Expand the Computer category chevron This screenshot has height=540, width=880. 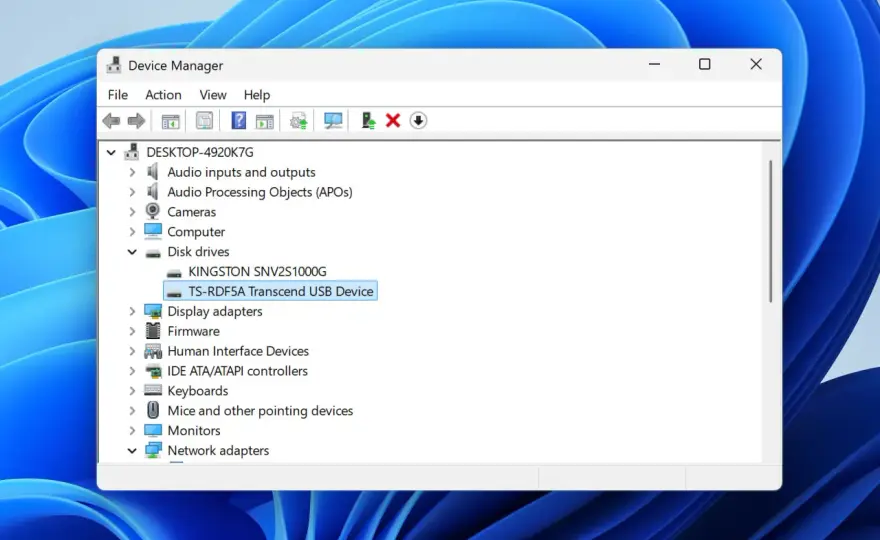(x=132, y=232)
